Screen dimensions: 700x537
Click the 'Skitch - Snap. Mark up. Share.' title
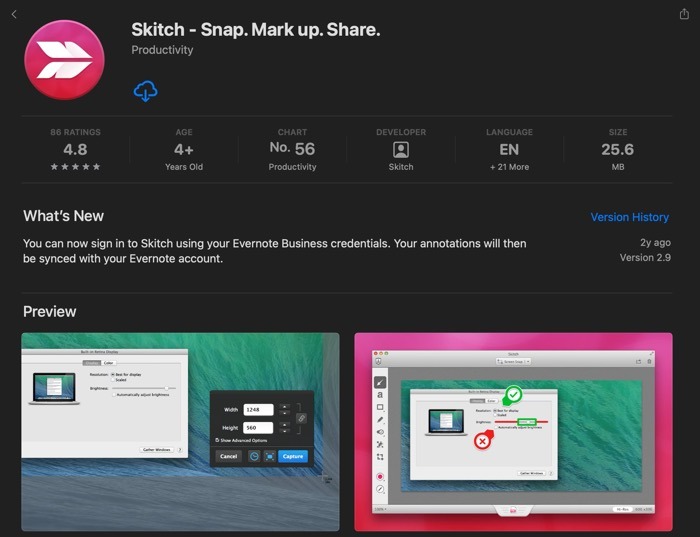click(255, 29)
